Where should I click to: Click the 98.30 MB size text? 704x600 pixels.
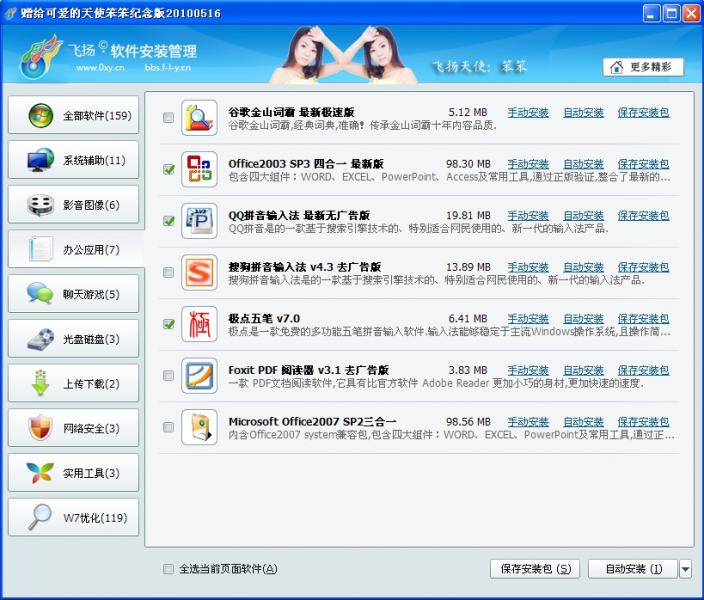(468, 164)
